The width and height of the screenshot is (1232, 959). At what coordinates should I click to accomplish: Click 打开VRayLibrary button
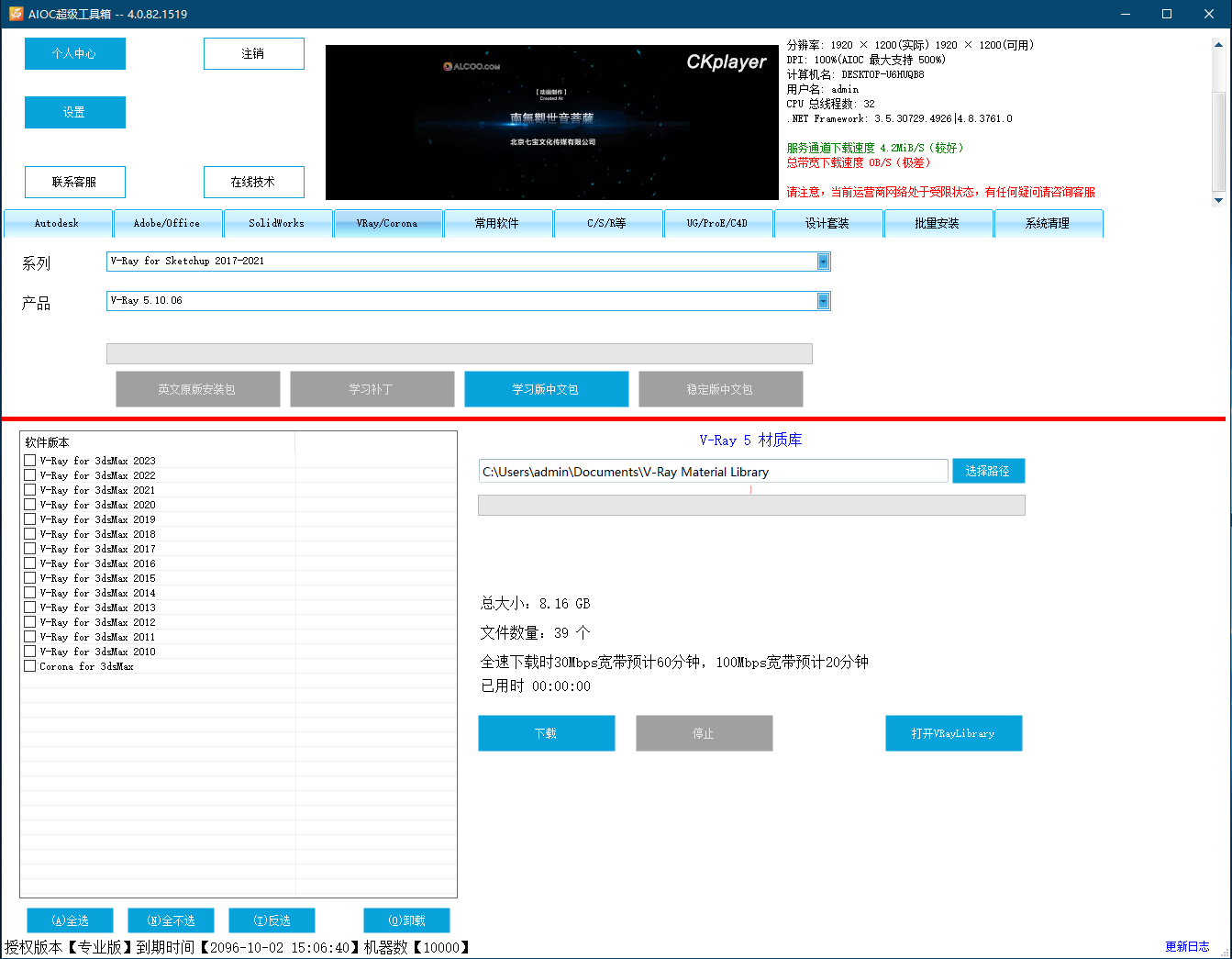tap(954, 733)
